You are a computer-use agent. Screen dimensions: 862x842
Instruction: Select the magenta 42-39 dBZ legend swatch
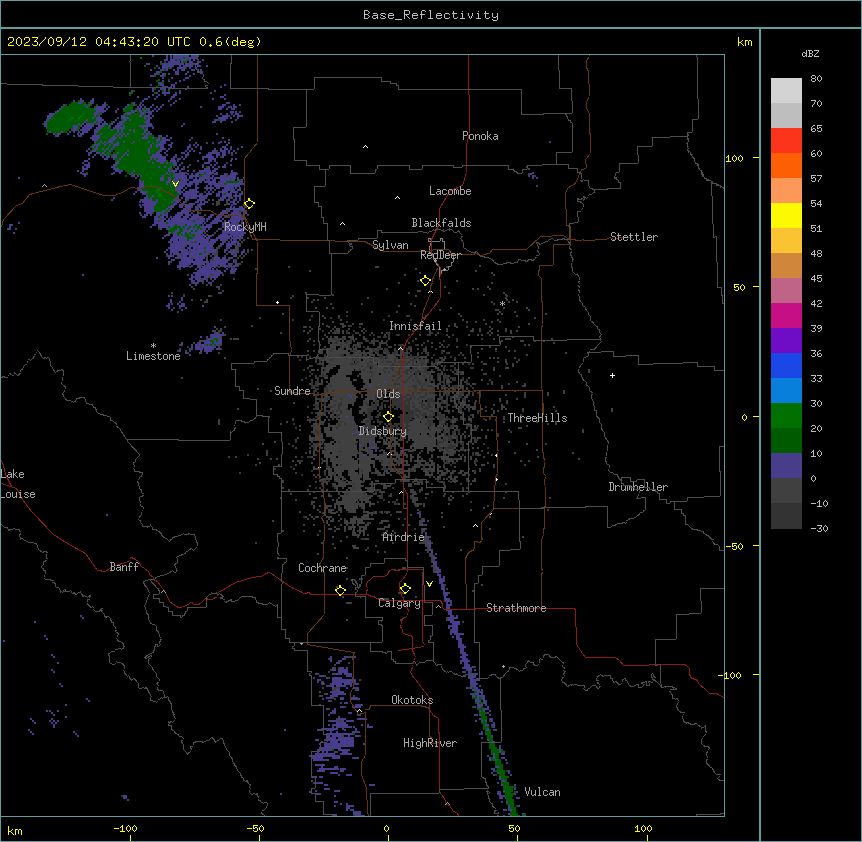[x=786, y=315]
